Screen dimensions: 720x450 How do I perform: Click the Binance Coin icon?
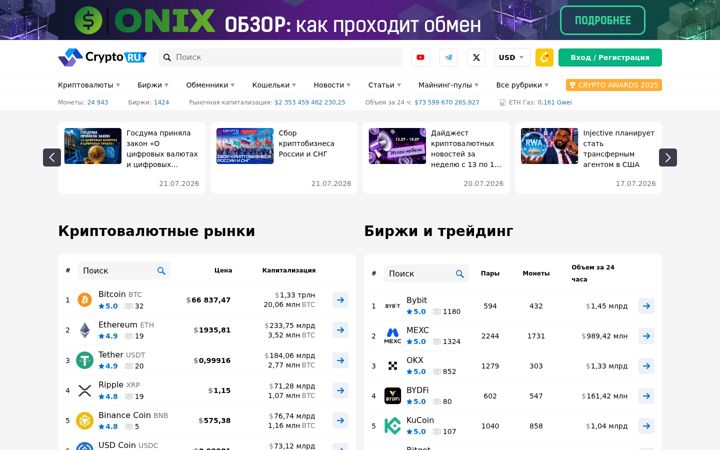[x=84, y=421]
